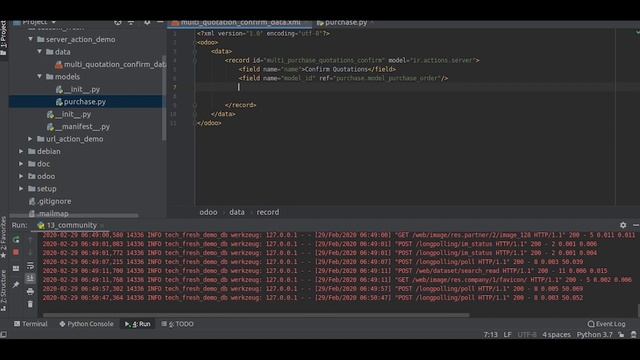640x360 pixels.
Task: Select the 4: Run tool window tab
Action: [x=138, y=324]
